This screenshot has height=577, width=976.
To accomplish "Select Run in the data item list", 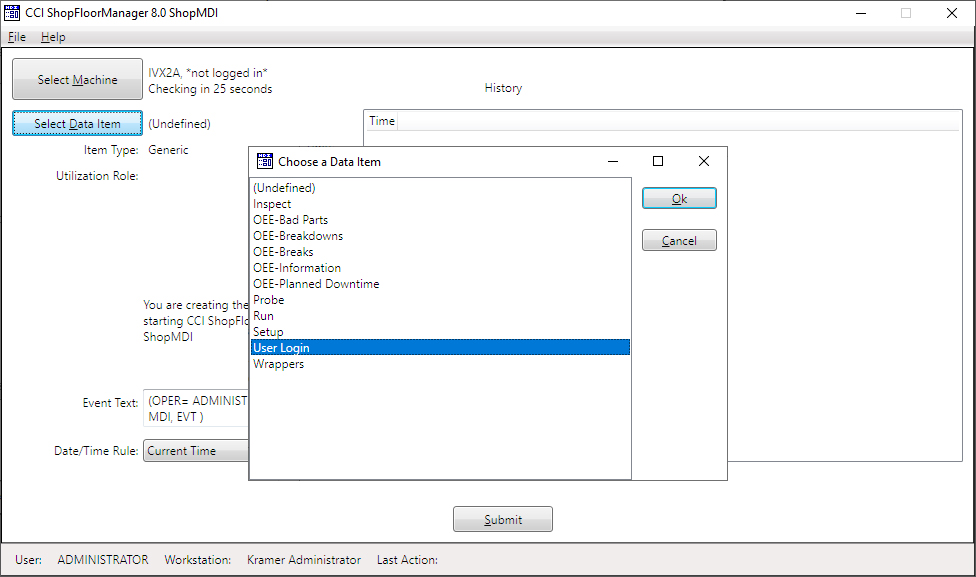I will point(440,316).
